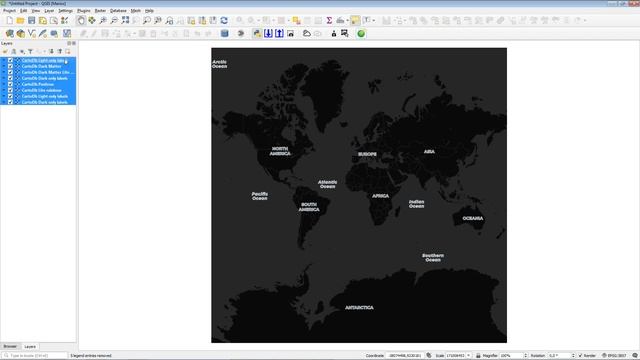Create a new project with the blank page icon
640x360 pixels.
tap(9, 20)
